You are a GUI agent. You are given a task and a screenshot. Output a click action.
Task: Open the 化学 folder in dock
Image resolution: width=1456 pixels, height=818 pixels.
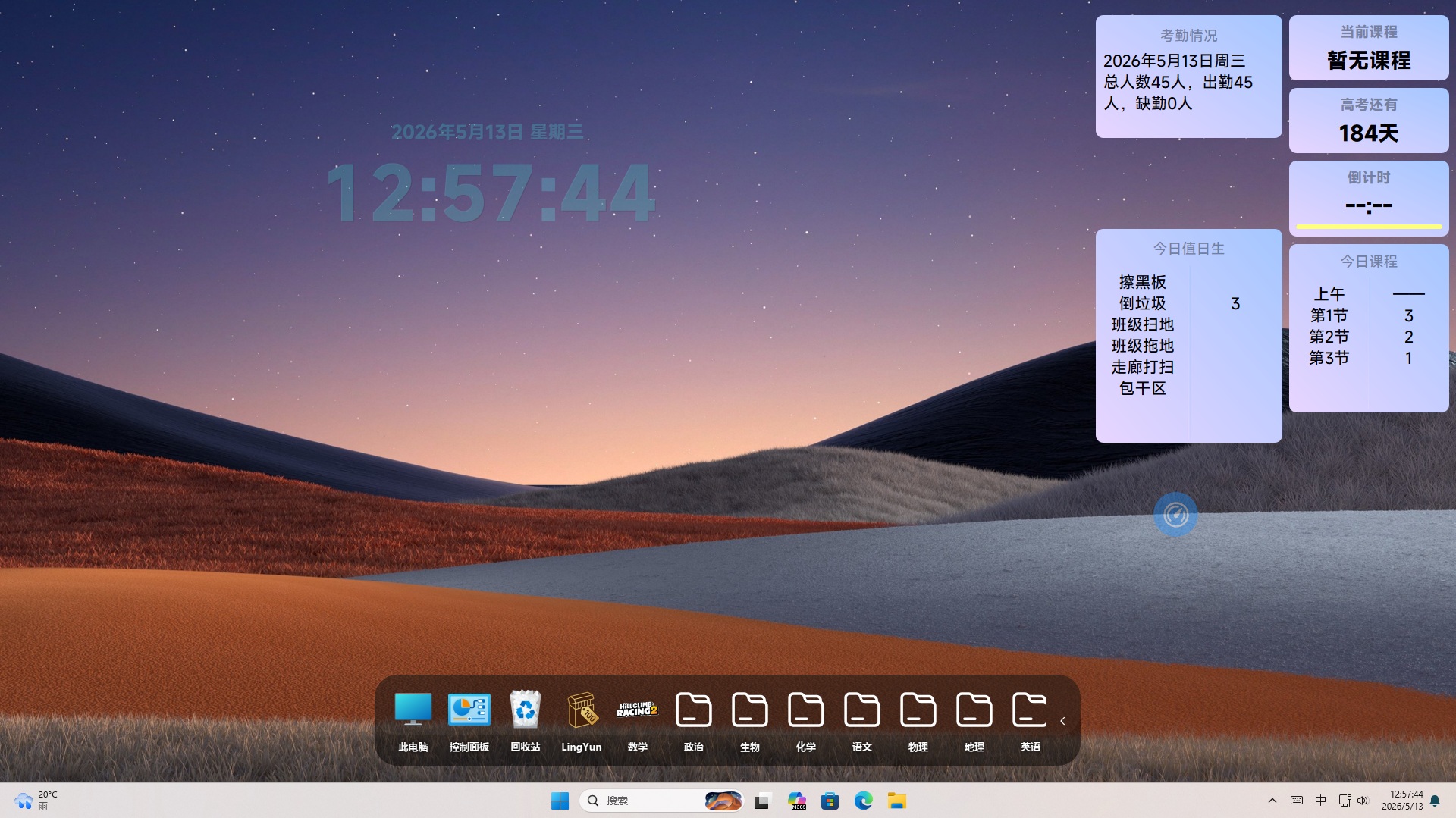click(x=805, y=721)
